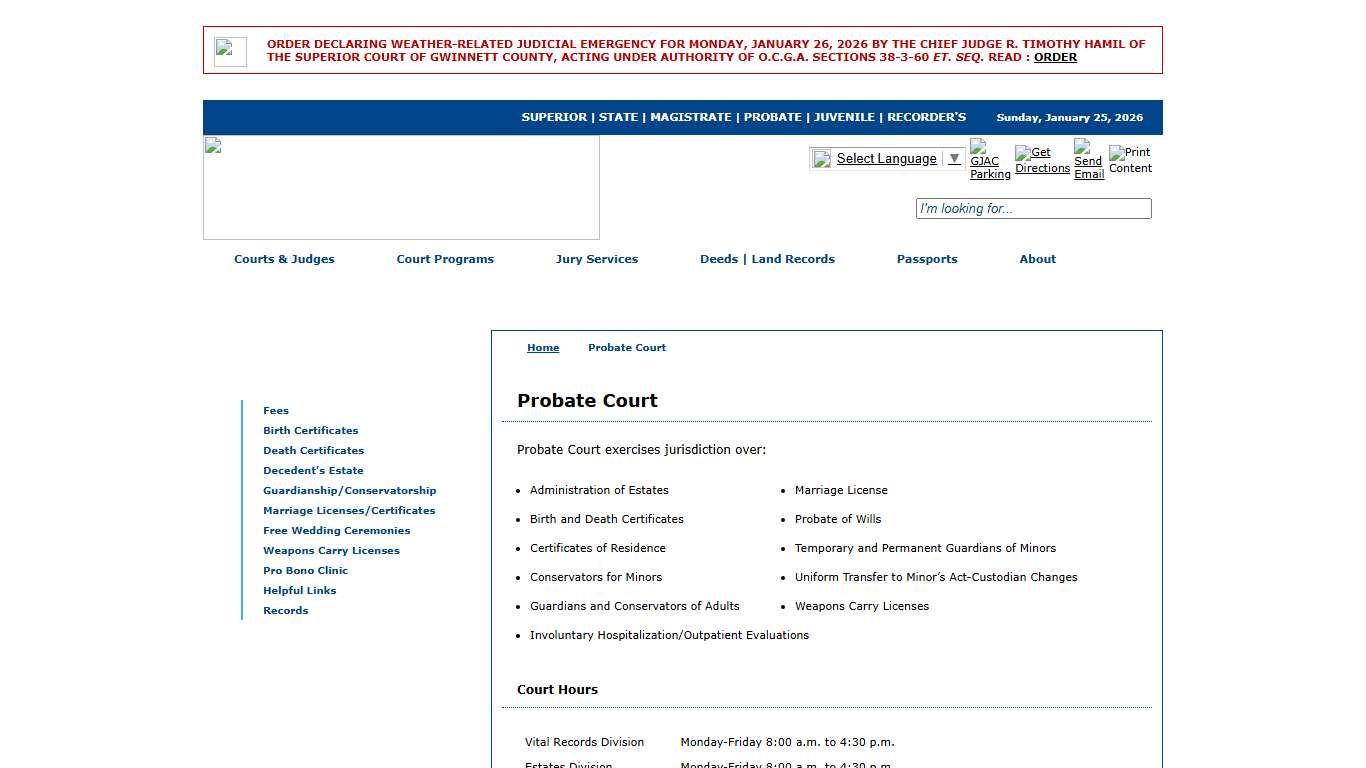Click the weather emergency banner icon
Viewport: 1366px width, 768px height.
(x=230, y=50)
